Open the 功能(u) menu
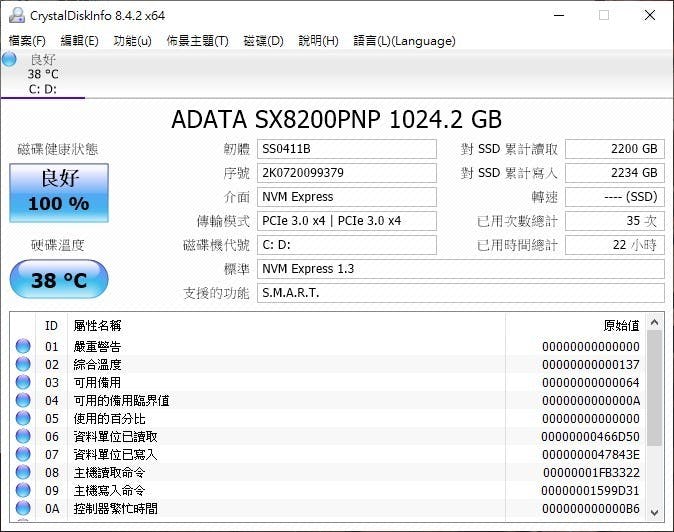 [x=132, y=41]
